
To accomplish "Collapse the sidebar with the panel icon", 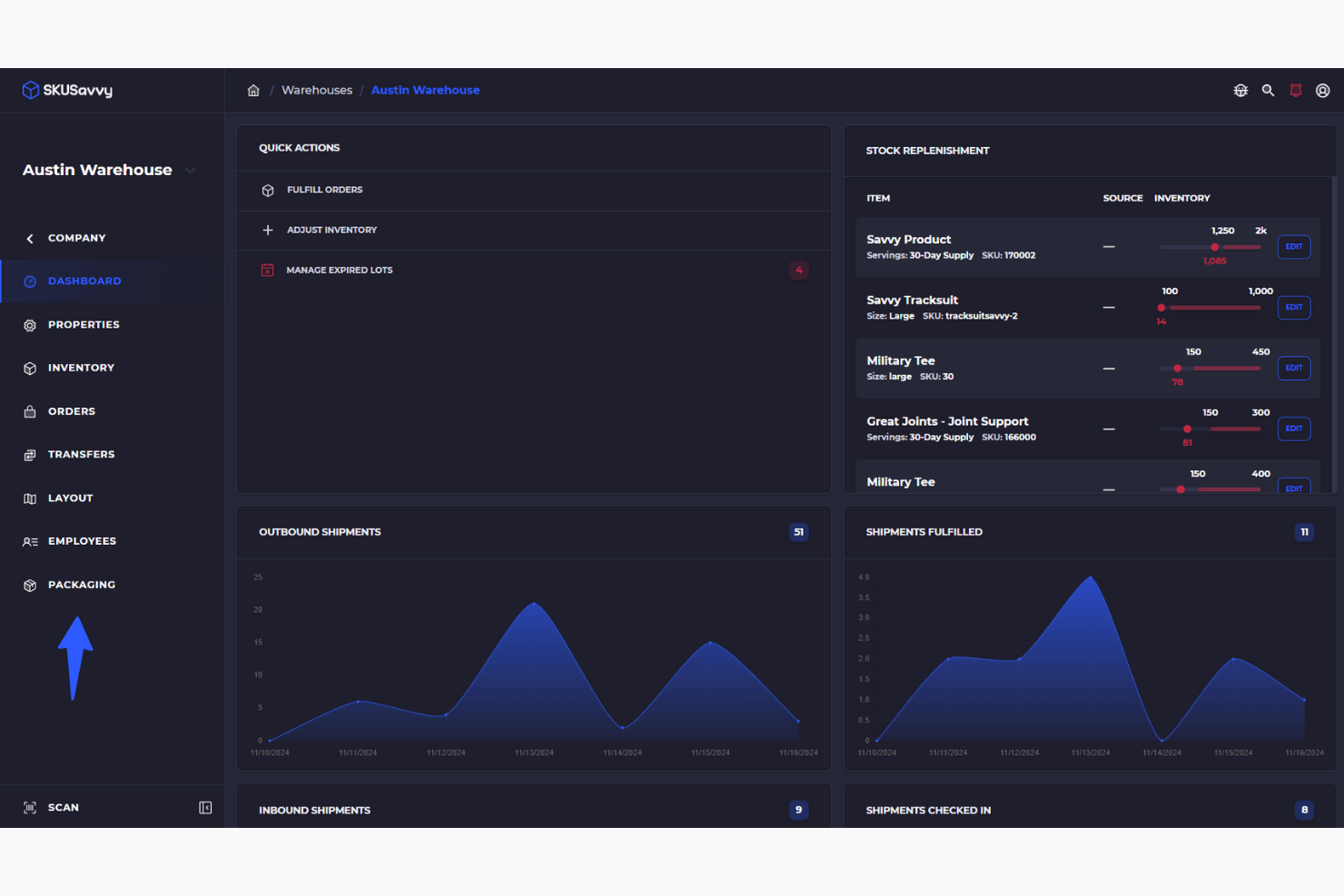I will [205, 807].
